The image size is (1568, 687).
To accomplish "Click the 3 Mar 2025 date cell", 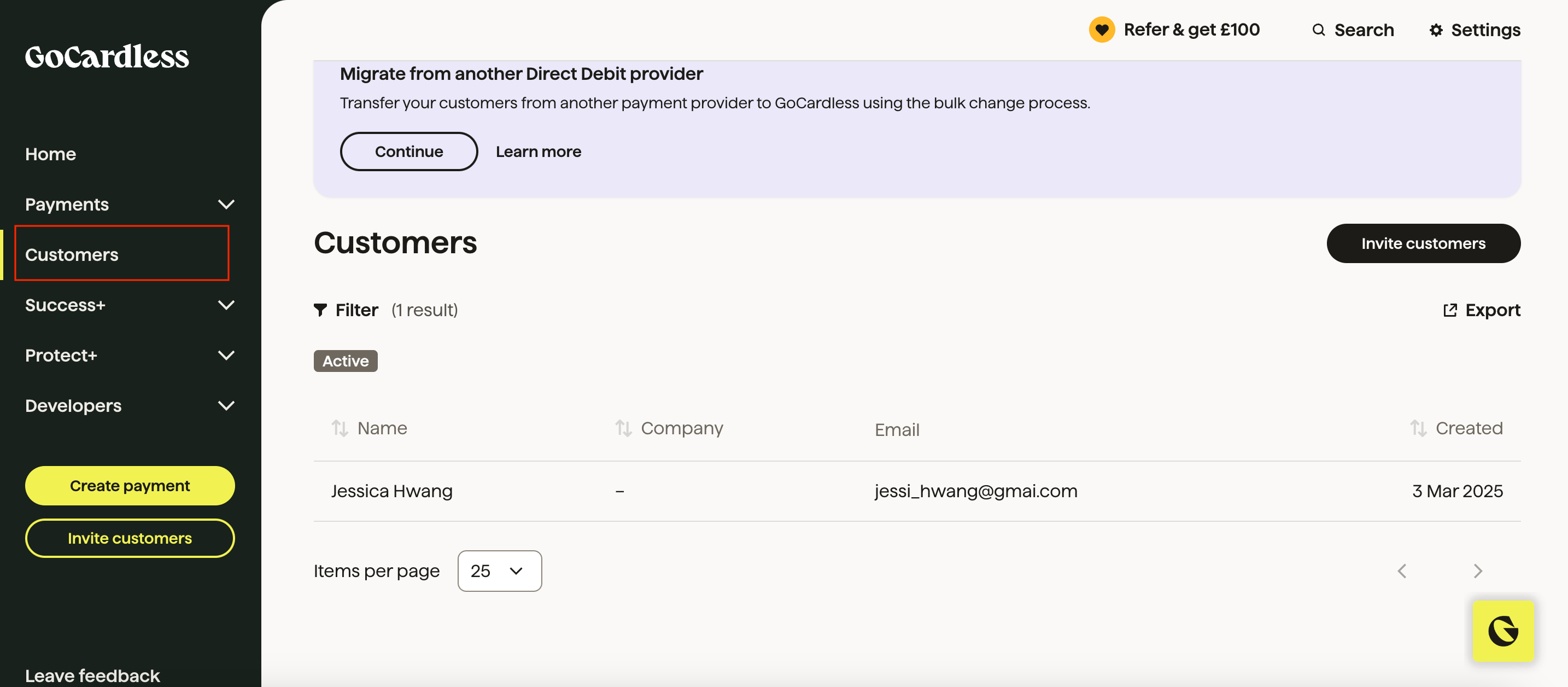I will point(1457,491).
